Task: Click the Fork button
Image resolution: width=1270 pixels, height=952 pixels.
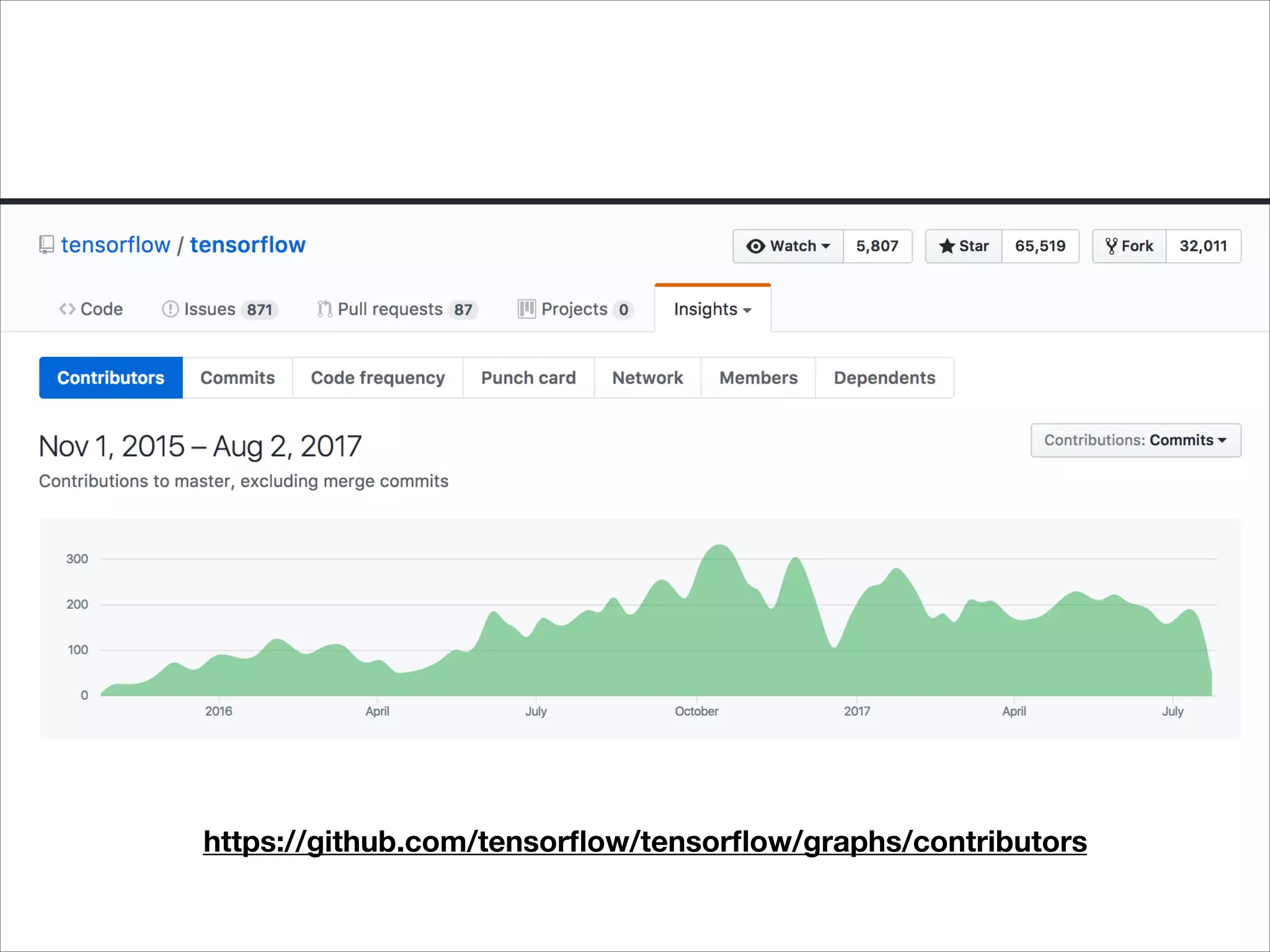Action: pyautogui.click(x=1129, y=246)
